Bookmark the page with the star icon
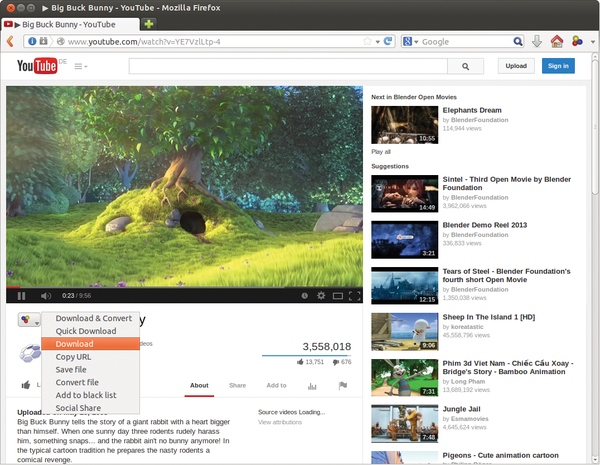600x465 pixels. tap(367, 41)
